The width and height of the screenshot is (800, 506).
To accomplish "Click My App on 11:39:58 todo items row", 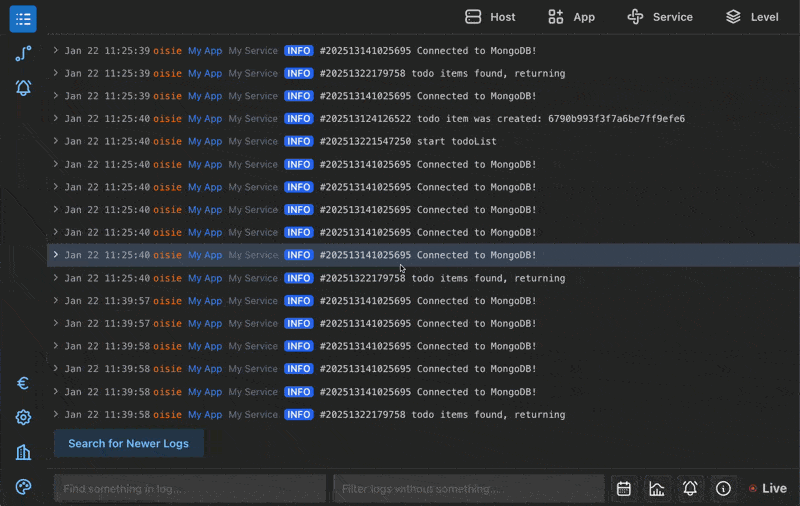I will 205,415.
